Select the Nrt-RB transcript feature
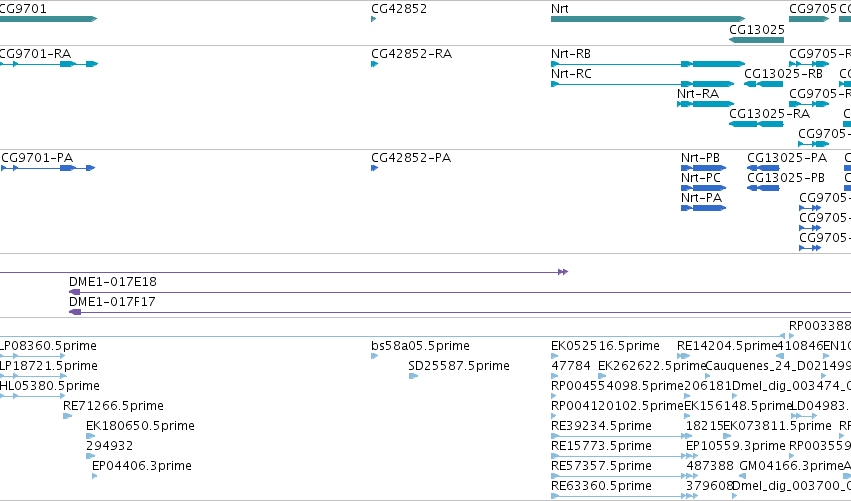 (648, 64)
